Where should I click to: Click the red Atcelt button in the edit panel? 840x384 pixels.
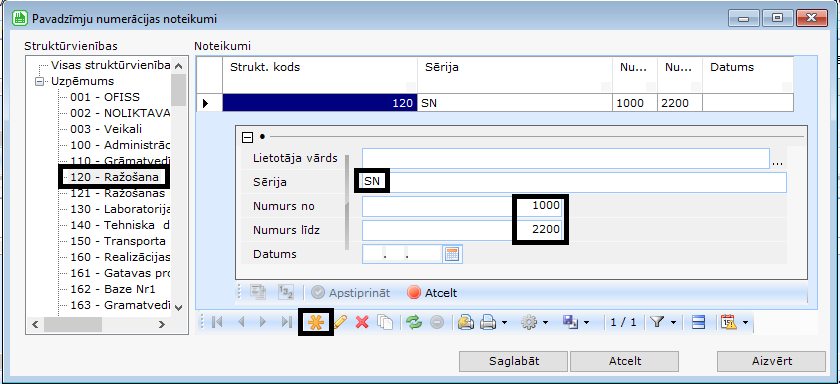pyautogui.click(x=432, y=293)
